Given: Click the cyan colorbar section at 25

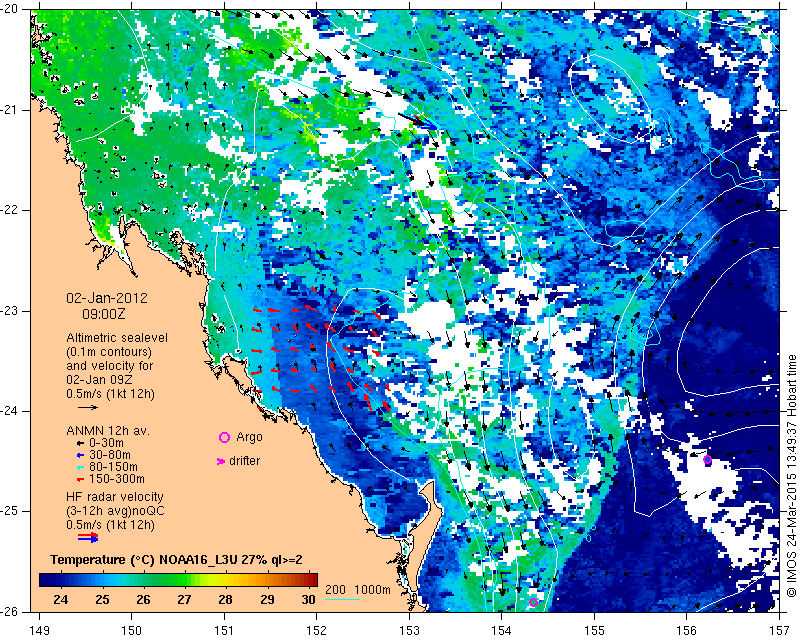Looking at the screenshot, I should coord(102,580).
